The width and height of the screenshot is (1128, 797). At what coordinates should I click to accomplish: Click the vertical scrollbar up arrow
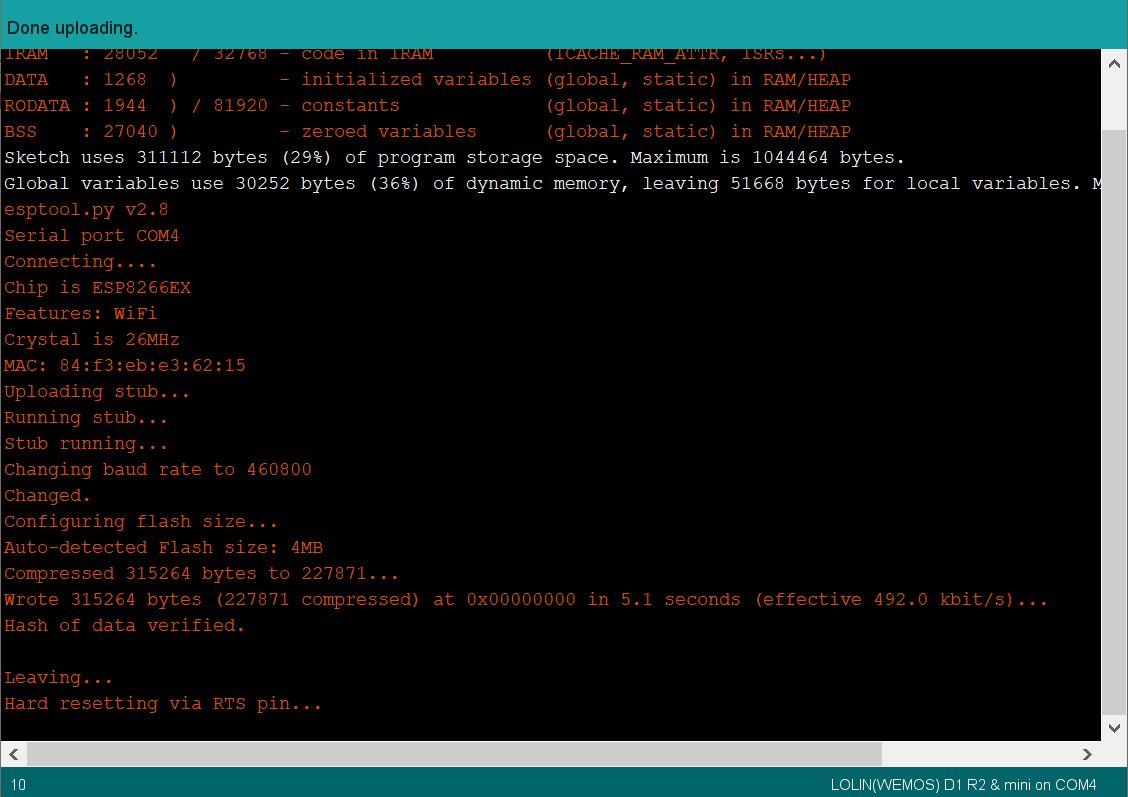[1113, 63]
